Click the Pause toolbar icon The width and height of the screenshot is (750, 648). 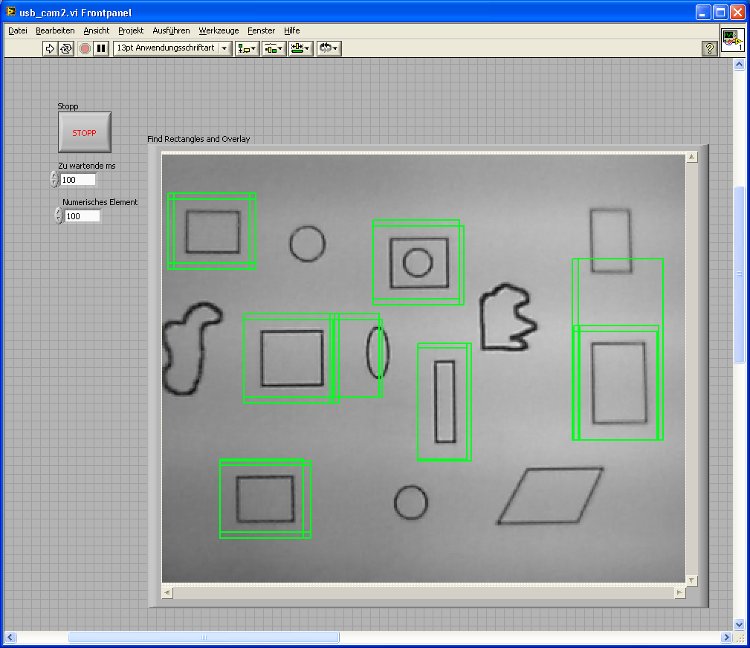[101, 48]
